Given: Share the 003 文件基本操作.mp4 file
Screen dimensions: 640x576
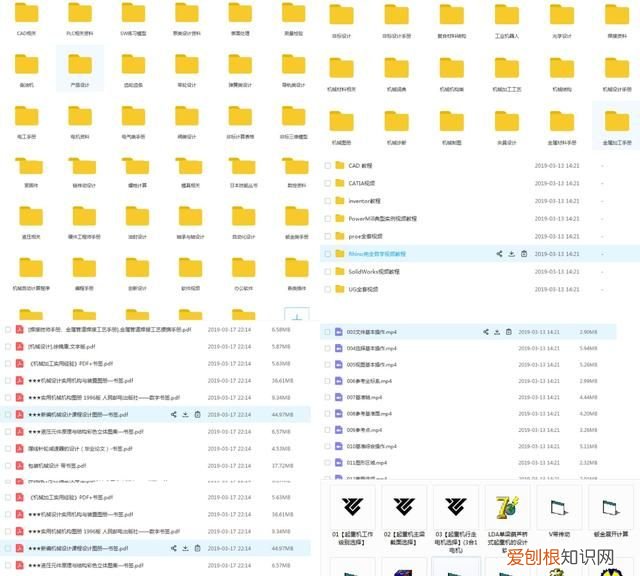Looking at the screenshot, I should pos(484,331).
